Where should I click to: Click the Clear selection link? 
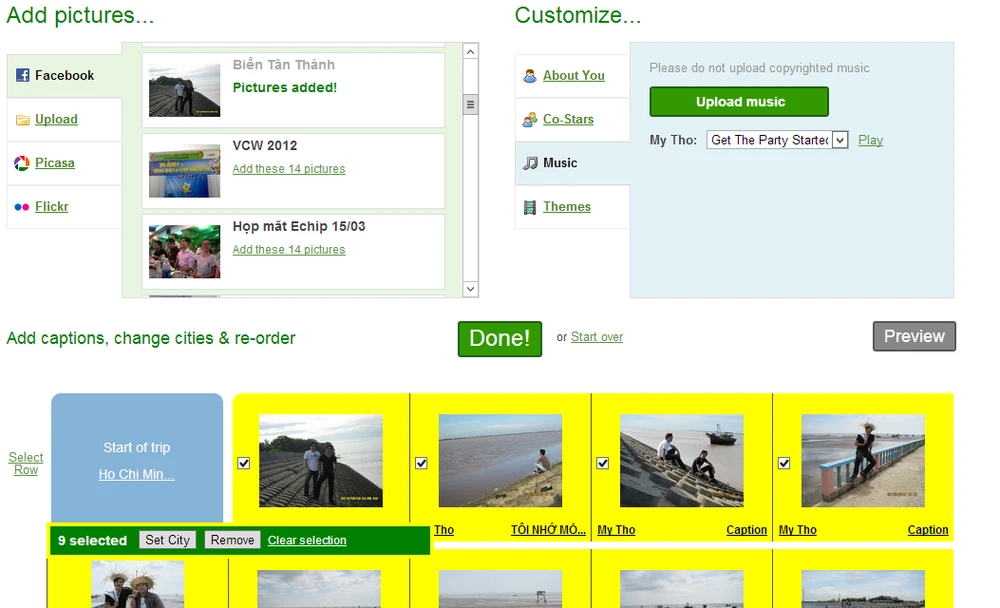[x=307, y=540]
